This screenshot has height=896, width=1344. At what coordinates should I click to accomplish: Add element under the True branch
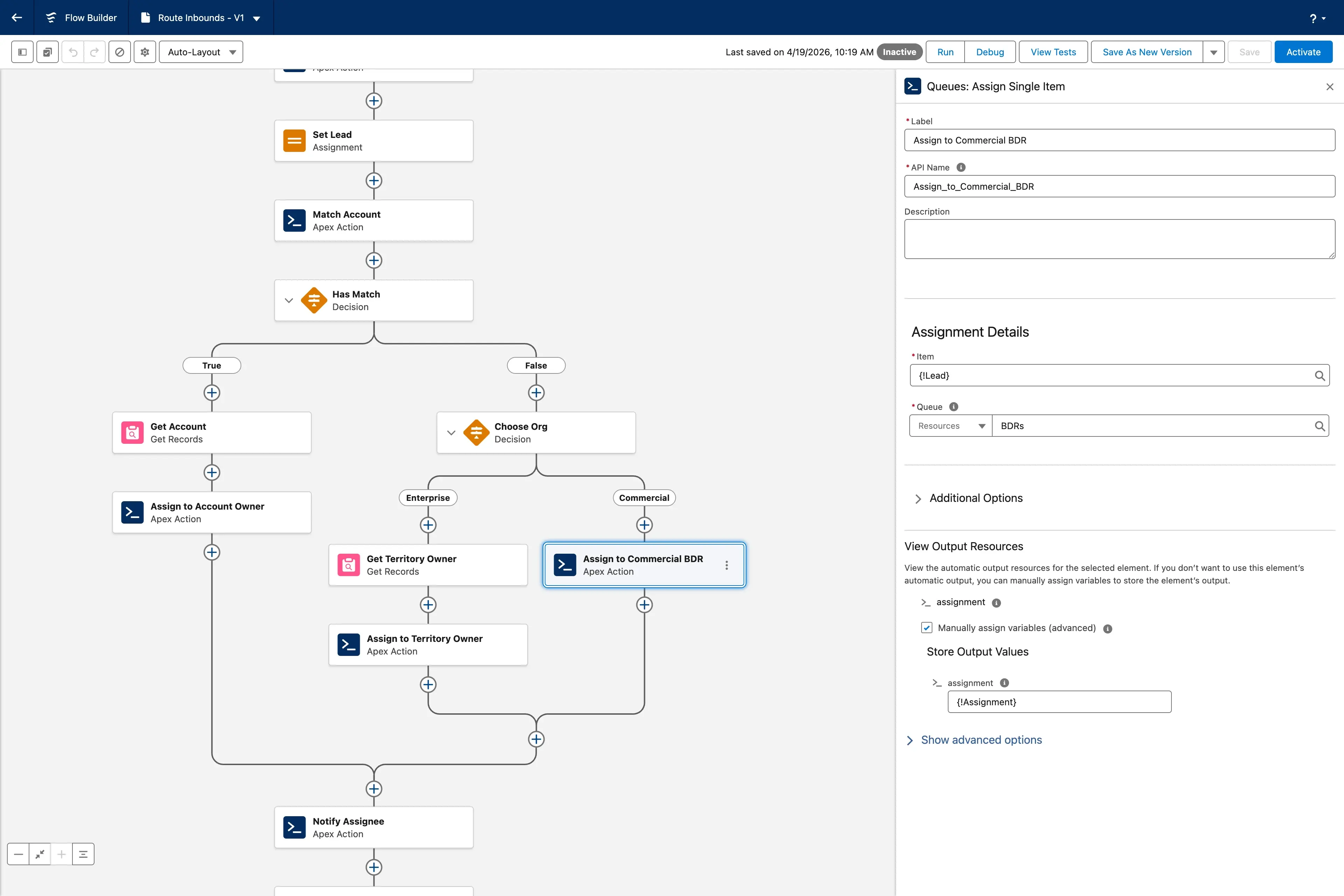click(x=212, y=393)
